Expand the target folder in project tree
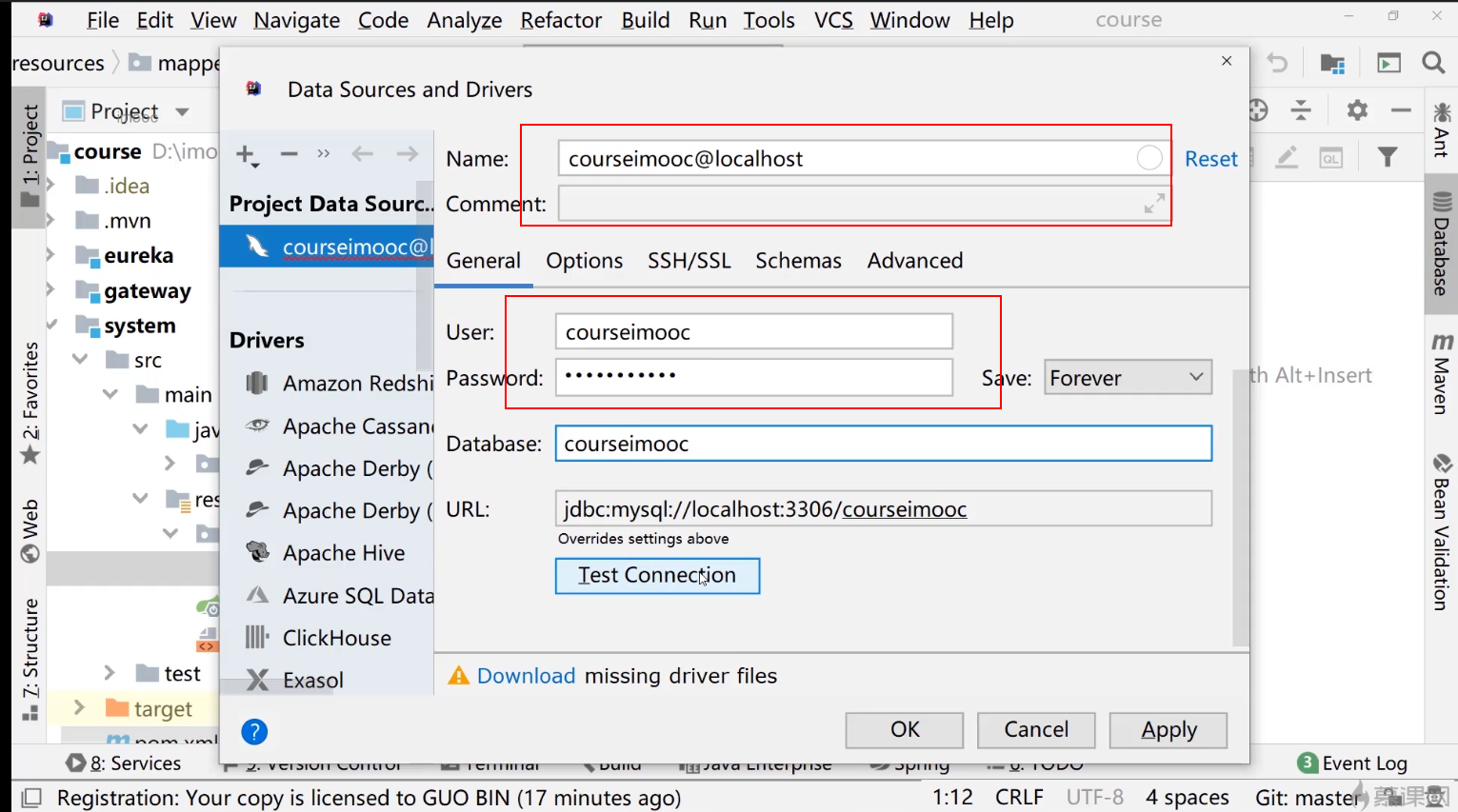 pos(79,708)
